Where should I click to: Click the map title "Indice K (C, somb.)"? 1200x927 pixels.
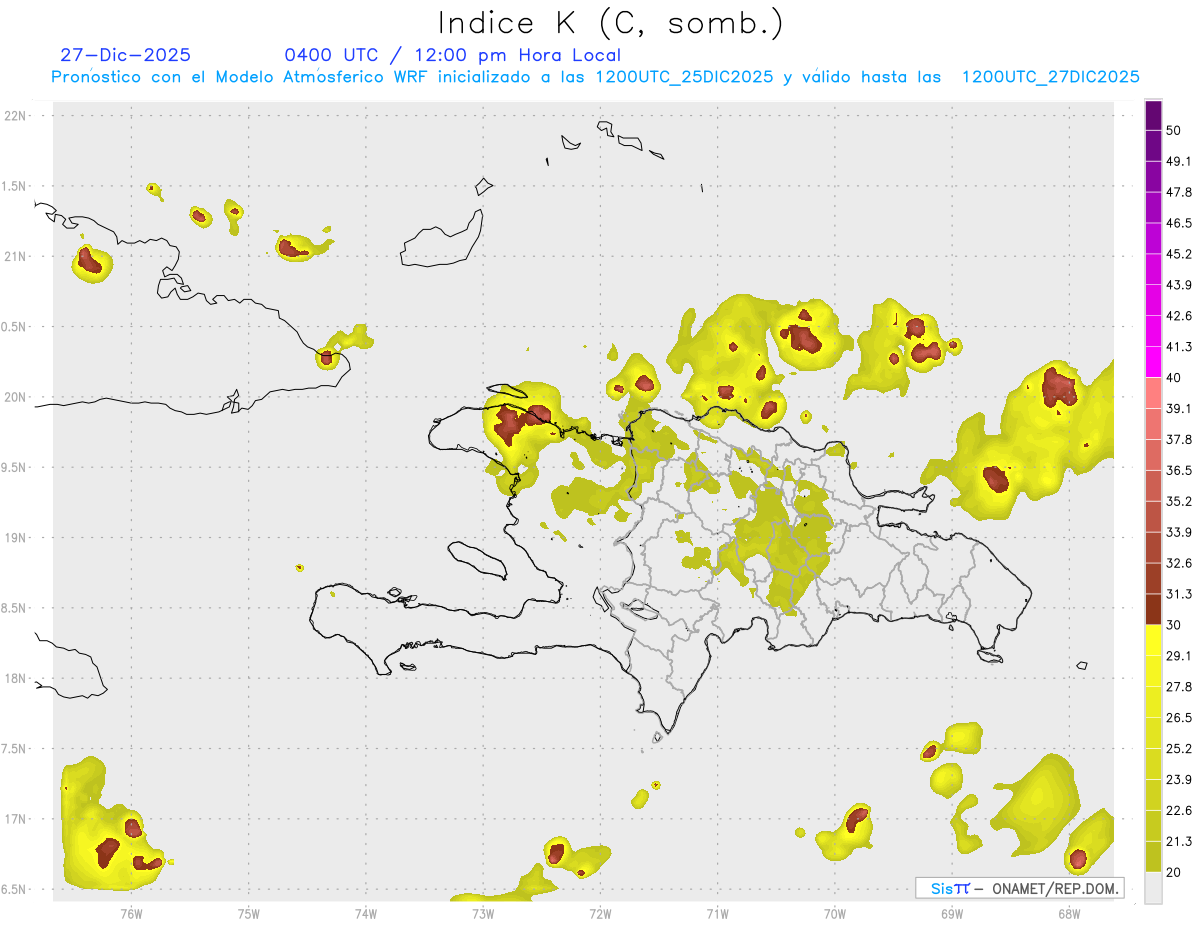[x=609, y=23]
